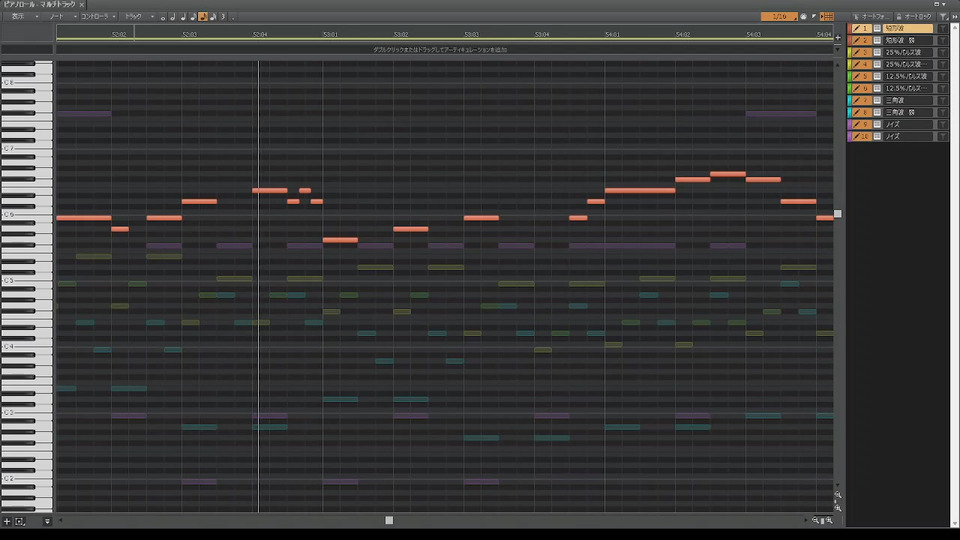This screenshot has height=540, width=960.
Task: Select track 1 矩形波 name
Action: click(x=907, y=28)
